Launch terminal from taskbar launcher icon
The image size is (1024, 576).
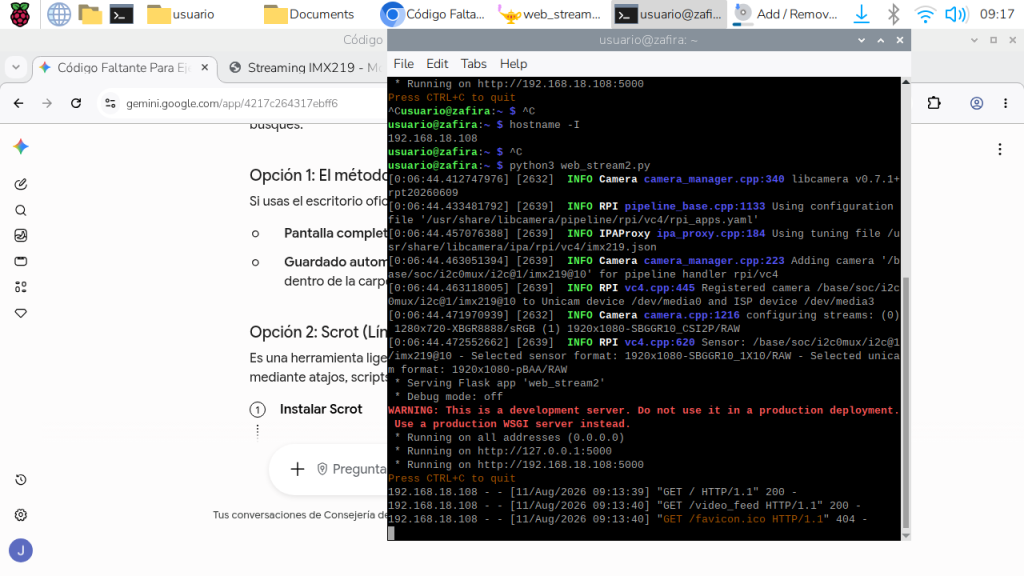tap(121, 14)
